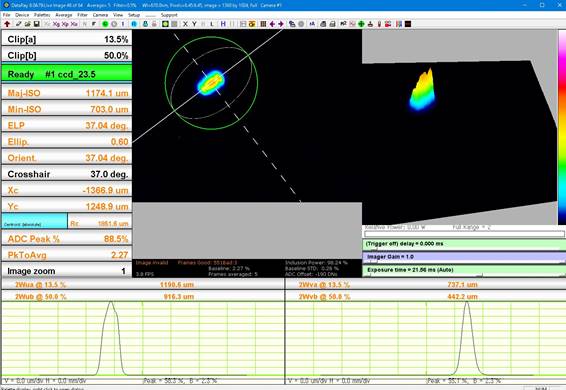The image size is (566, 390).
Task: Click the Crosshair 37.0 deg. button
Action: coord(67,174)
